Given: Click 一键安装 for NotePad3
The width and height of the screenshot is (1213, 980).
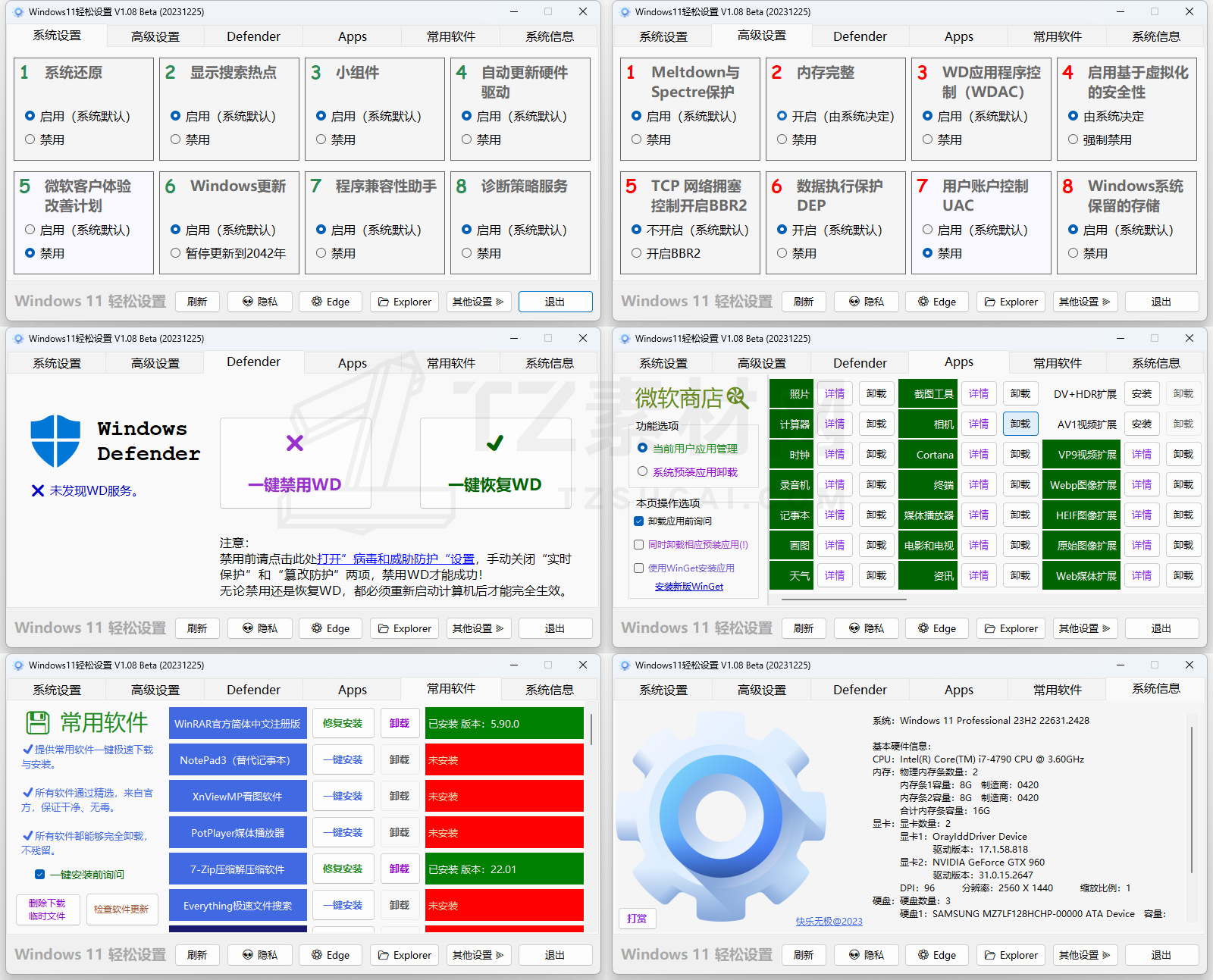Looking at the screenshot, I should point(343,759).
